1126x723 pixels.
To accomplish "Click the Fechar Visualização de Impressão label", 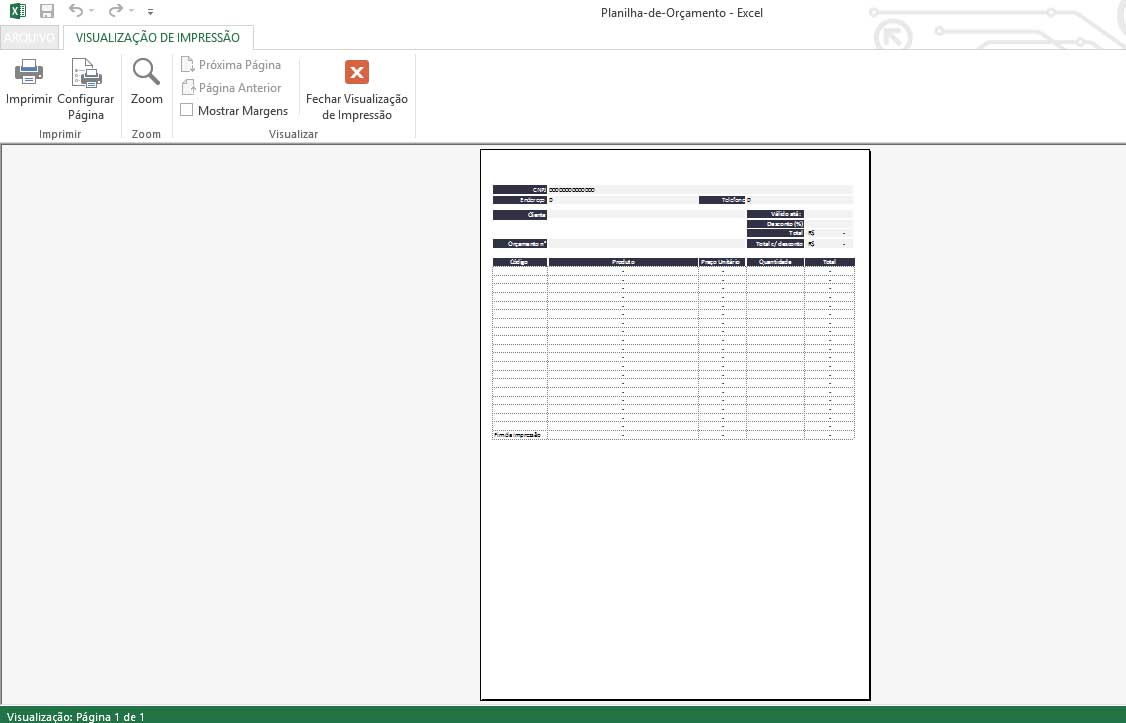I will [357, 107].
